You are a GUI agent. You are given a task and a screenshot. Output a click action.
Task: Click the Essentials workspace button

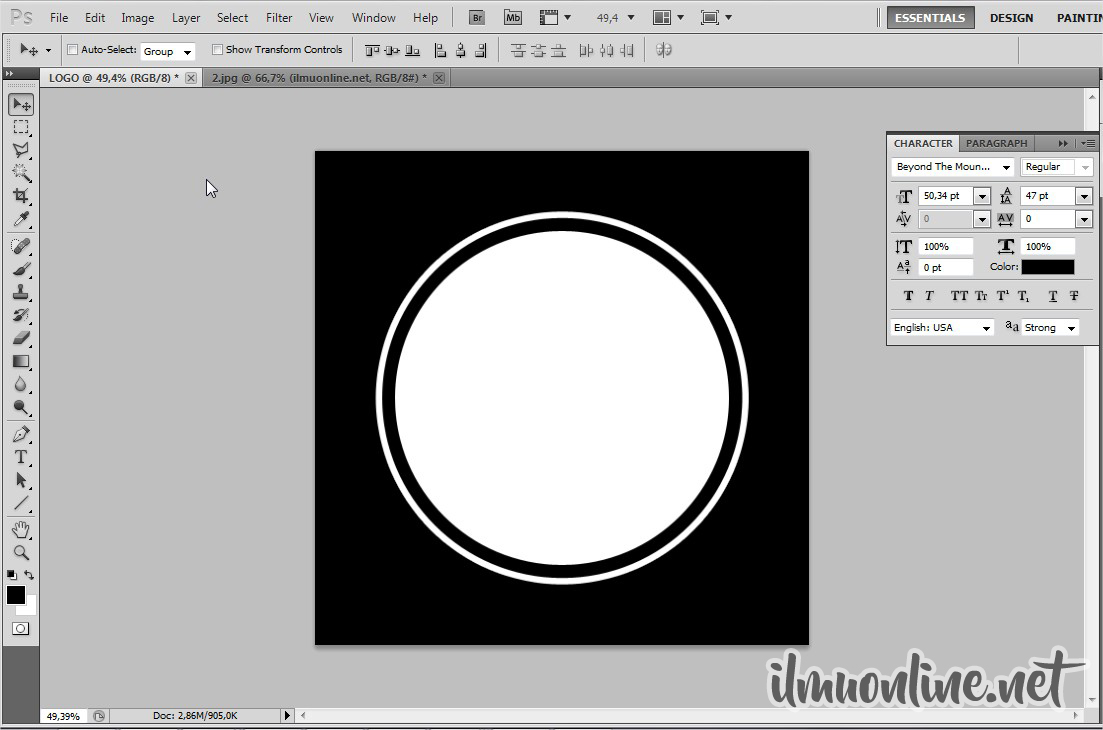[929, 18]
